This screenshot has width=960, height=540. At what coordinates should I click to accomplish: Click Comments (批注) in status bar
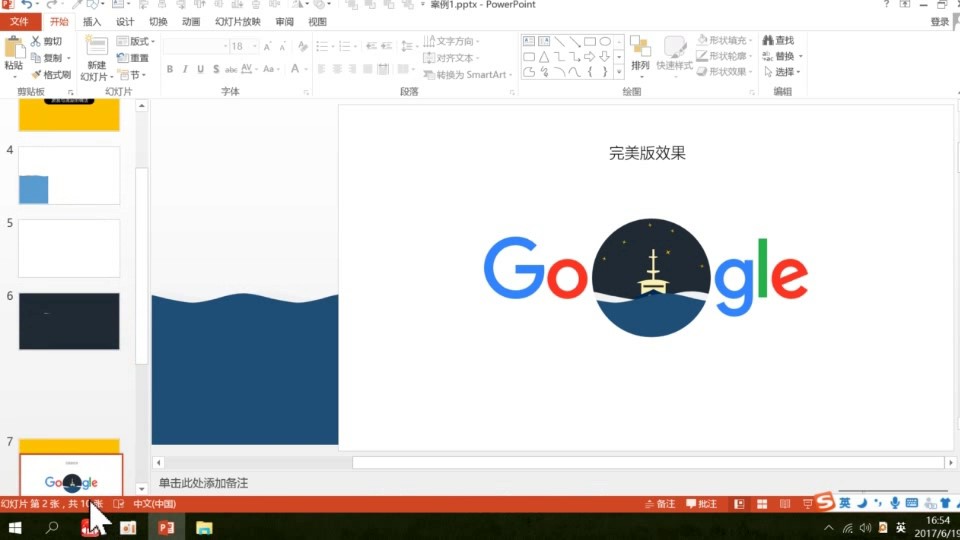coord(702,504)
